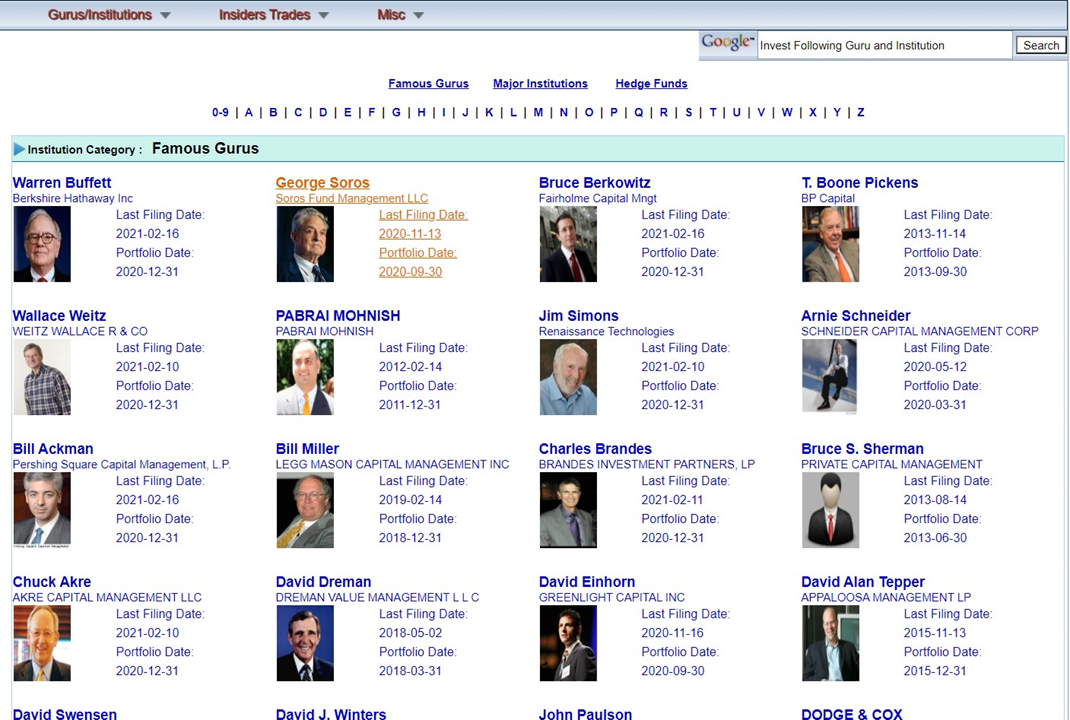Select letter M in alphabet index
The image size is (1070, 720).
tap(538, 113)
